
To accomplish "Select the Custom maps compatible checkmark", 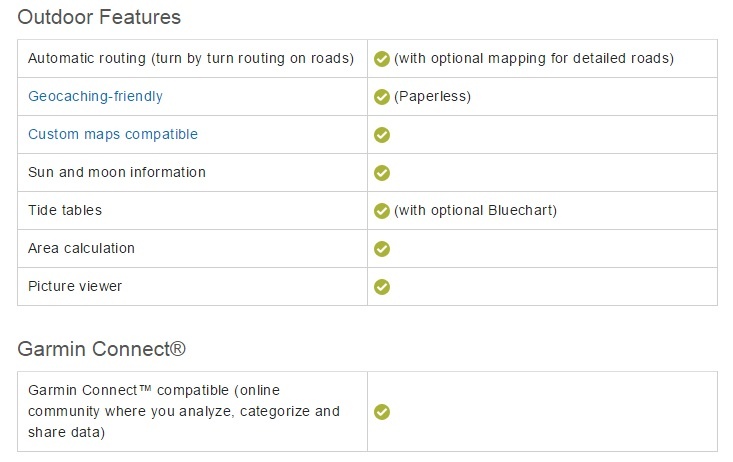I will point(381,135).
